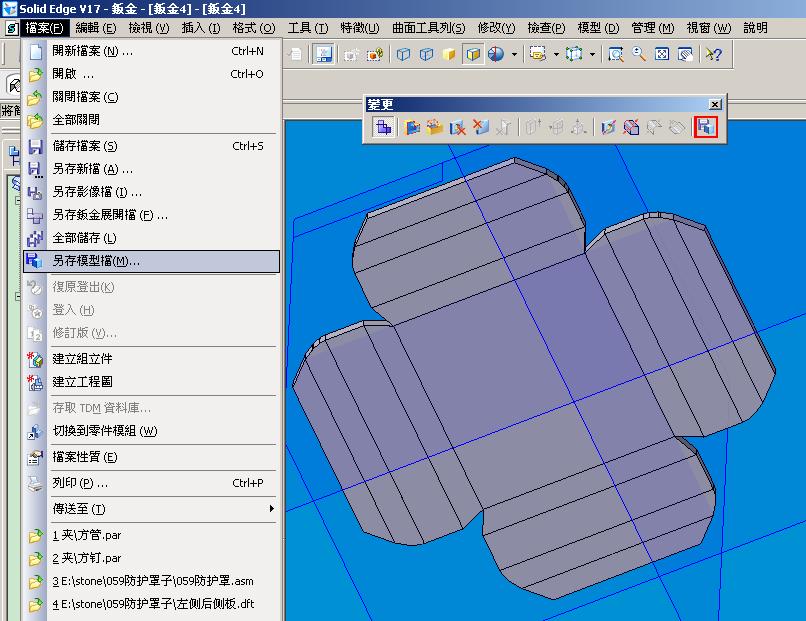Select the Zoom magnifier tool
806x621 pixels.
pyautogui.click(x=639, y=54)
